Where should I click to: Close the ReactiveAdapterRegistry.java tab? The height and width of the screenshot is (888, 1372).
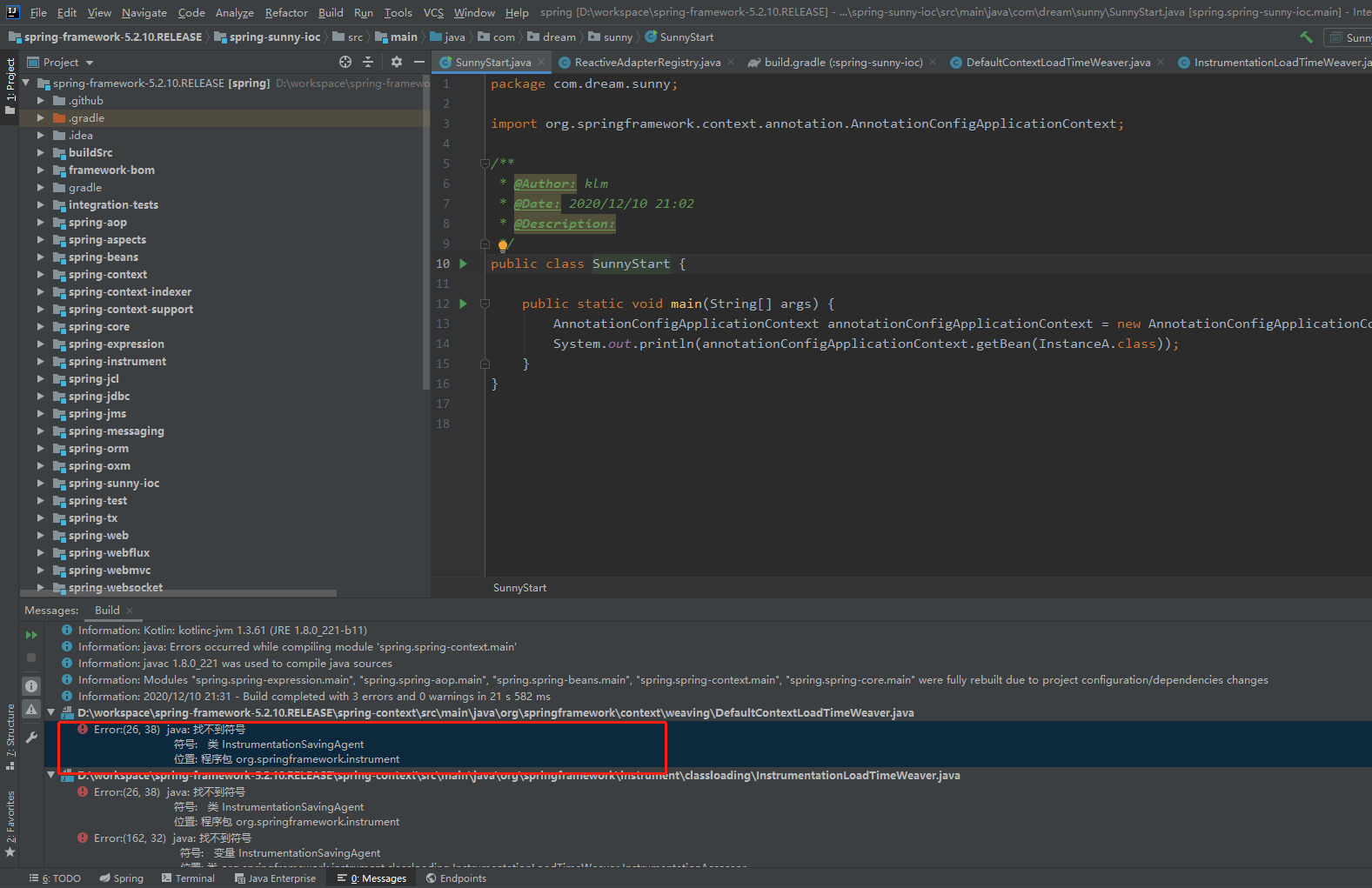coord(731,62)
